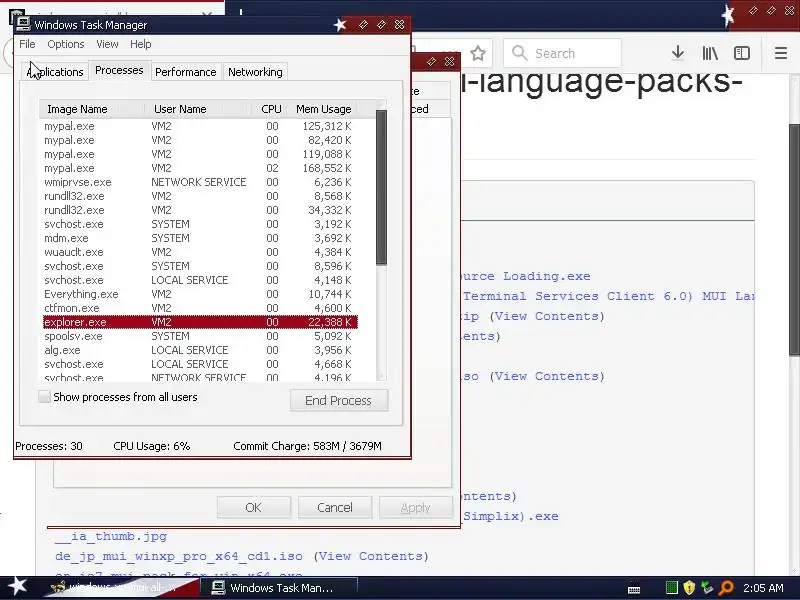Image resolution: width=800 pixels, height=600 pixels.
Task: Select the ctfmon.exe process
Action: (x=200, y=308)
